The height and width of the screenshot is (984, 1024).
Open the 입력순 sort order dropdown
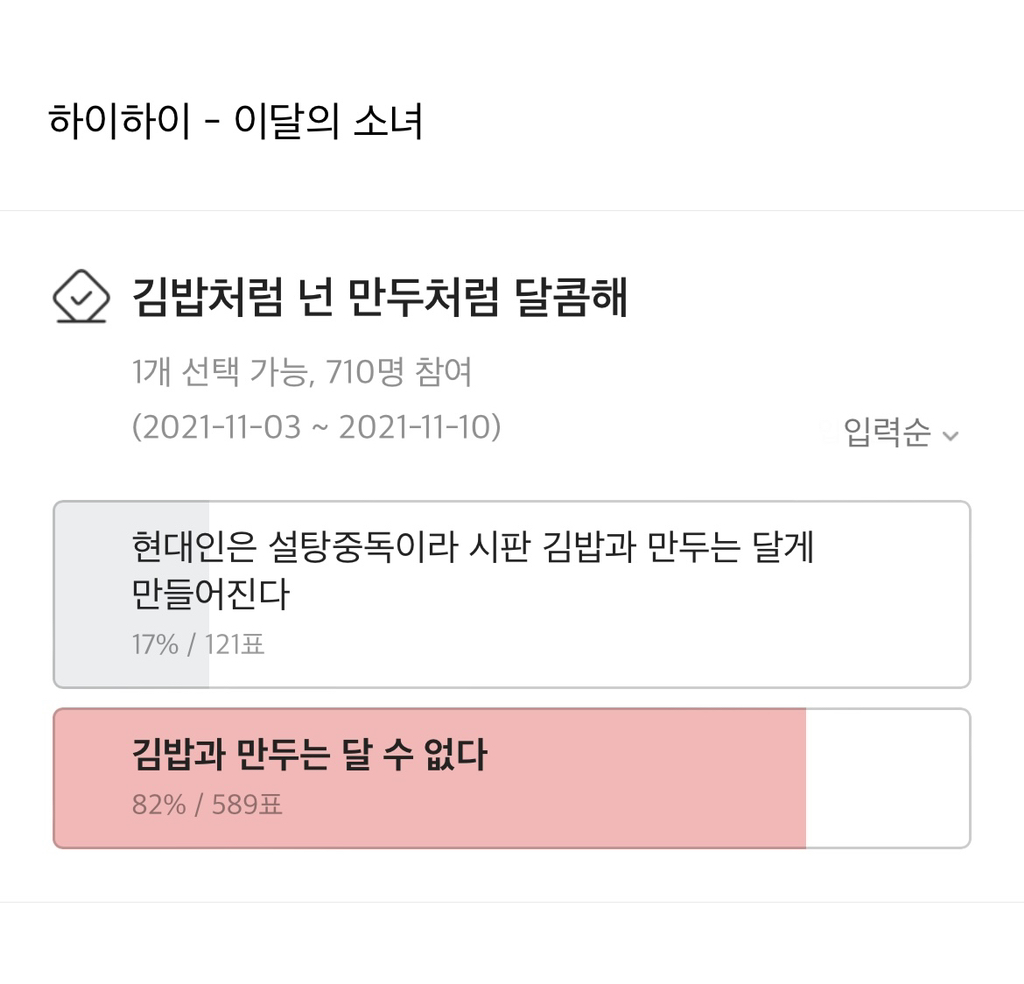[x=888, y=433]
